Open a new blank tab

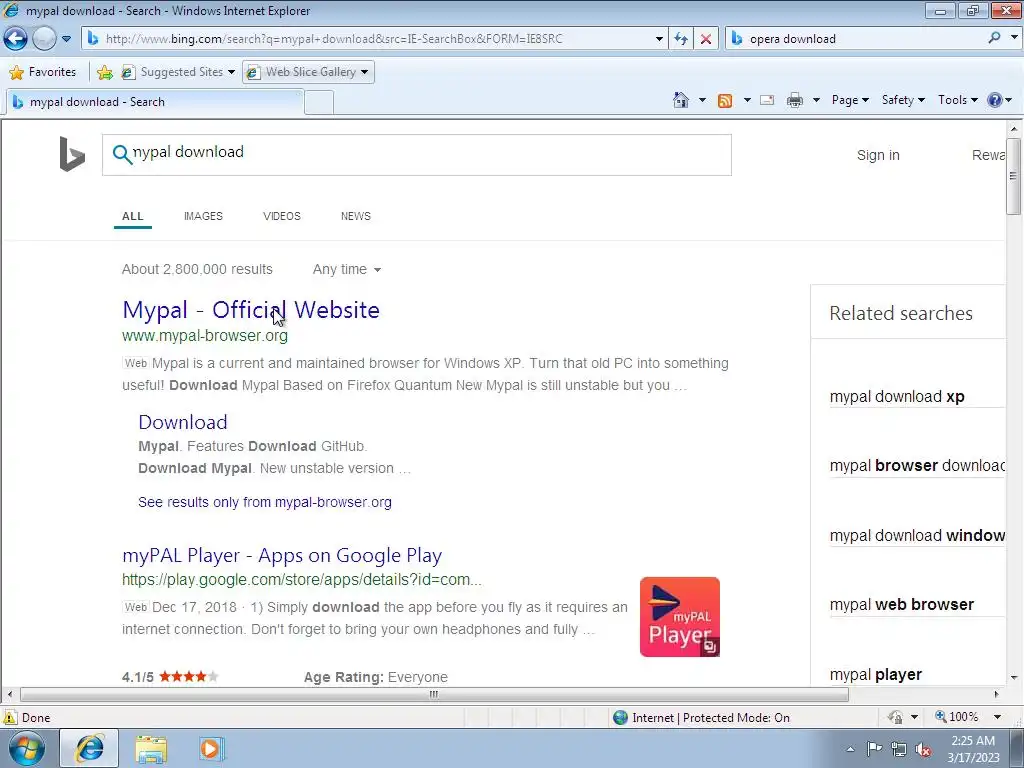click(x=319, y=103)
